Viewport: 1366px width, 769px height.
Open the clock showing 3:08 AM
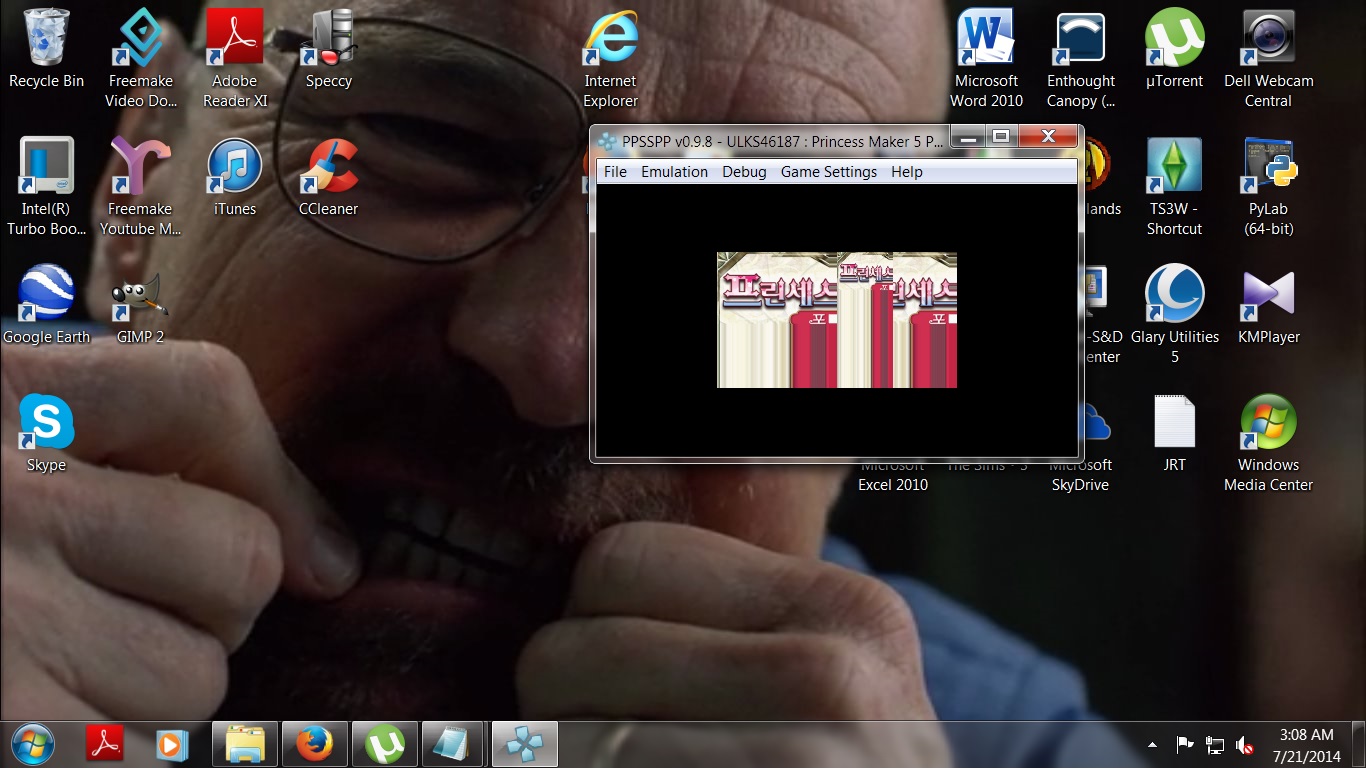click(1306, 745)
